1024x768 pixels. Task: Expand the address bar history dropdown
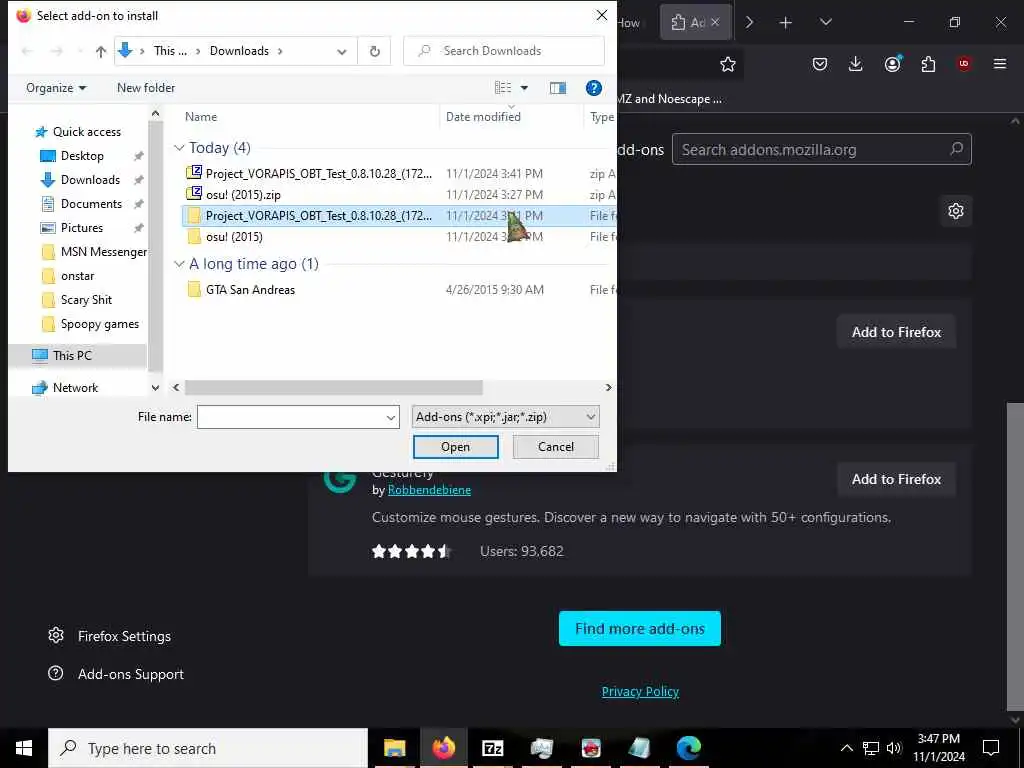342,52
